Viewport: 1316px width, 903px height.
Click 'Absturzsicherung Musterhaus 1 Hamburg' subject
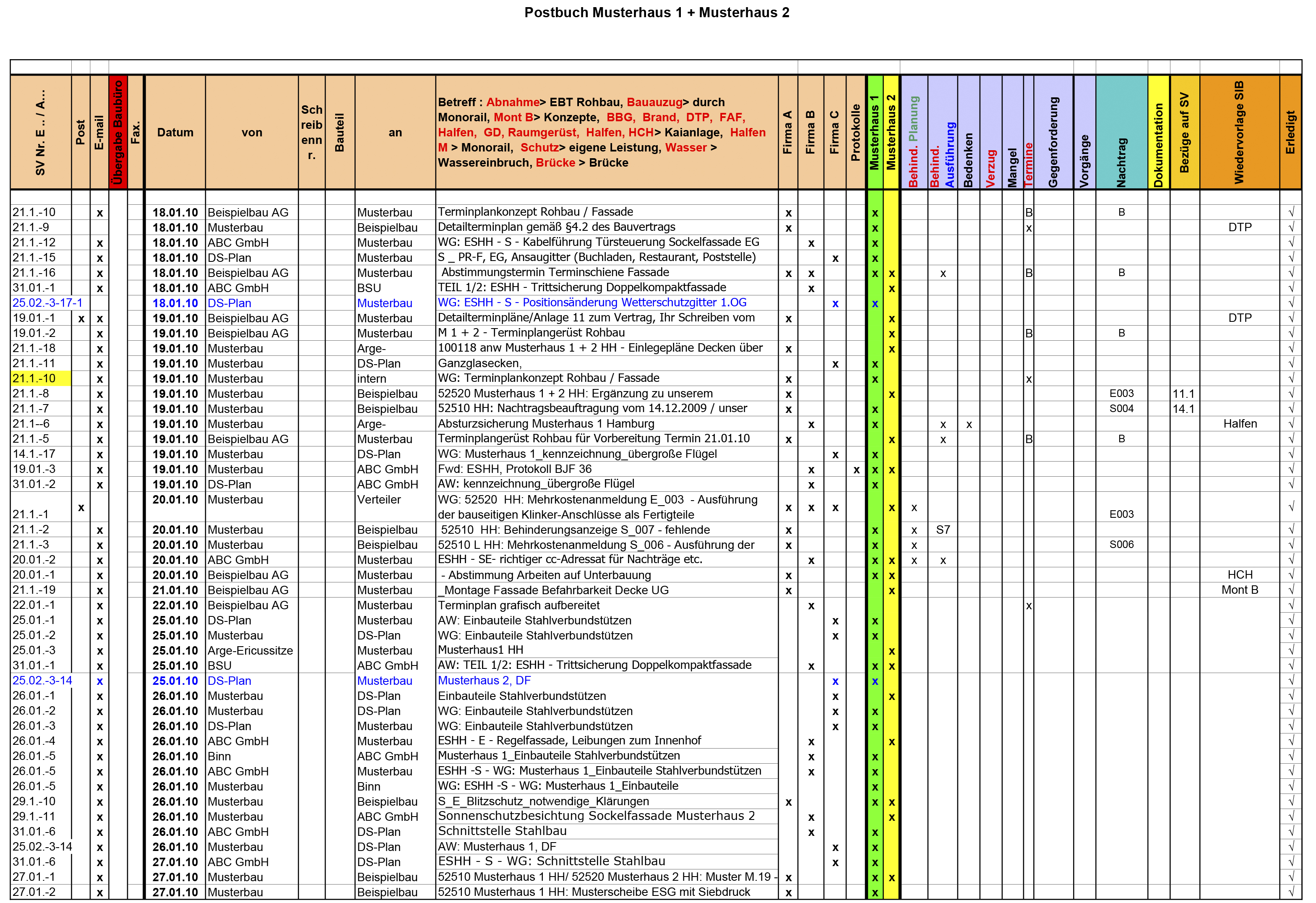(546, 424)
